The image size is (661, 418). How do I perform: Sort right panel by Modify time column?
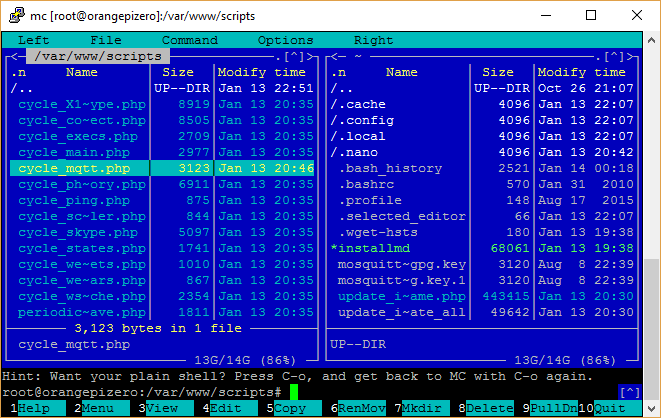[x=585, y=73]
